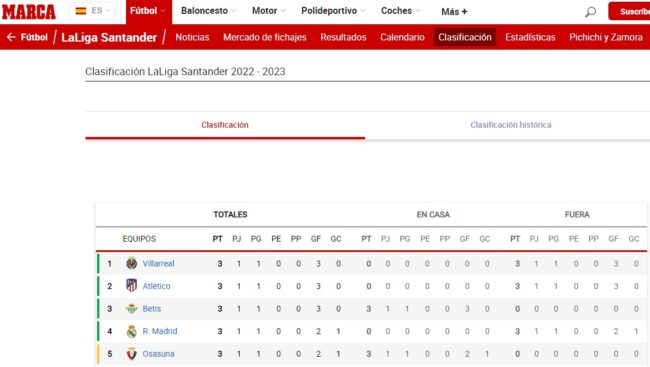Click the Spanish flag icon
The height and width of the screenshot is (367, 650).
(x=81, y=11)
